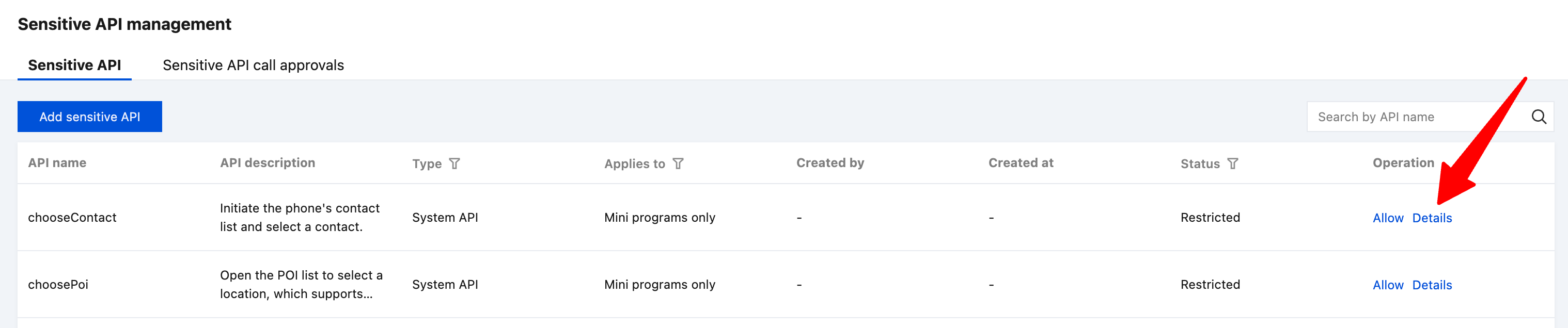This screenshot has height=328, width=1568.
Task: Click the API name column header
Action: 57,163
